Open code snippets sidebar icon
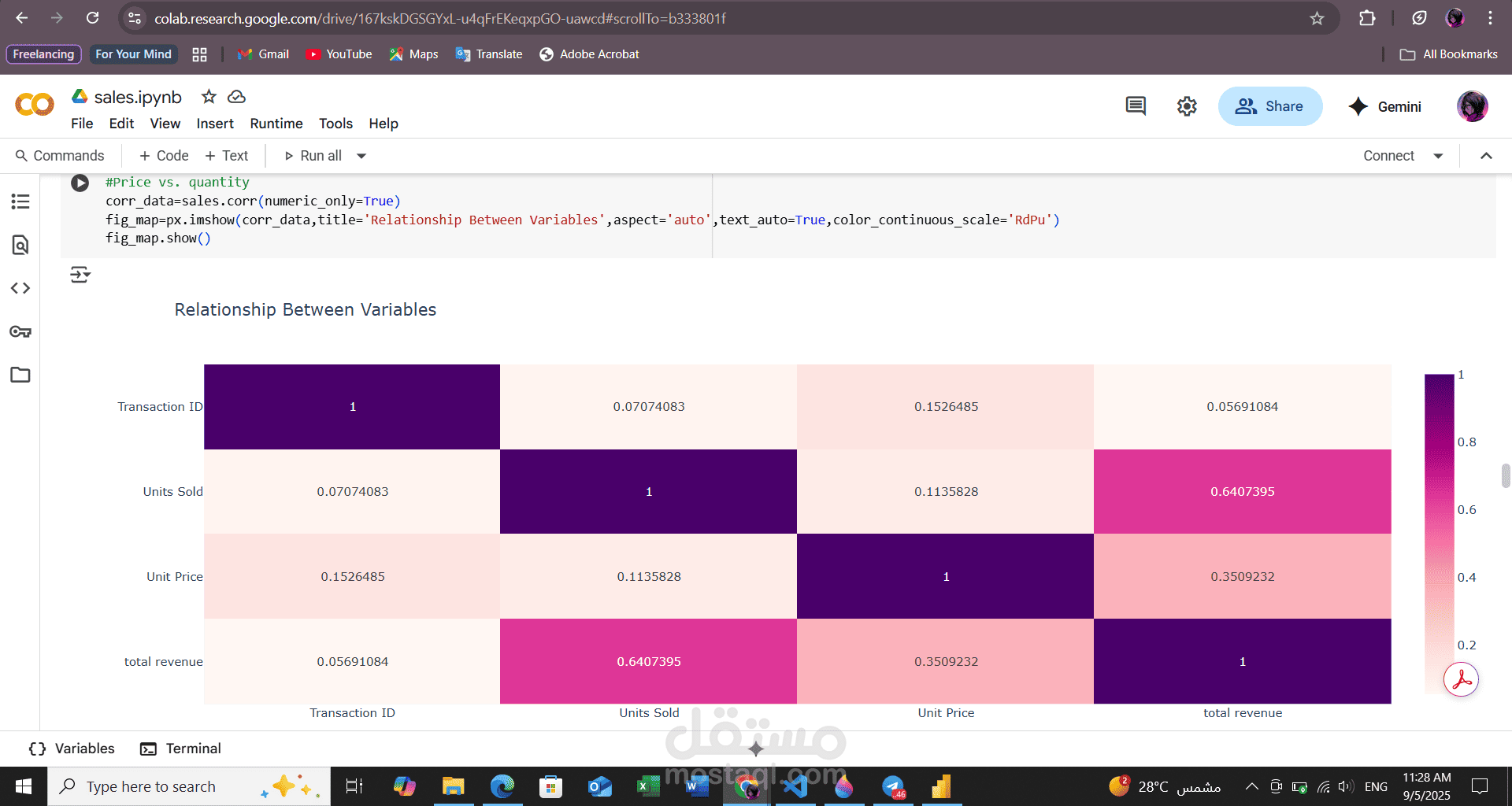Viewport: 1512px width, 806px height. [20, 288]
